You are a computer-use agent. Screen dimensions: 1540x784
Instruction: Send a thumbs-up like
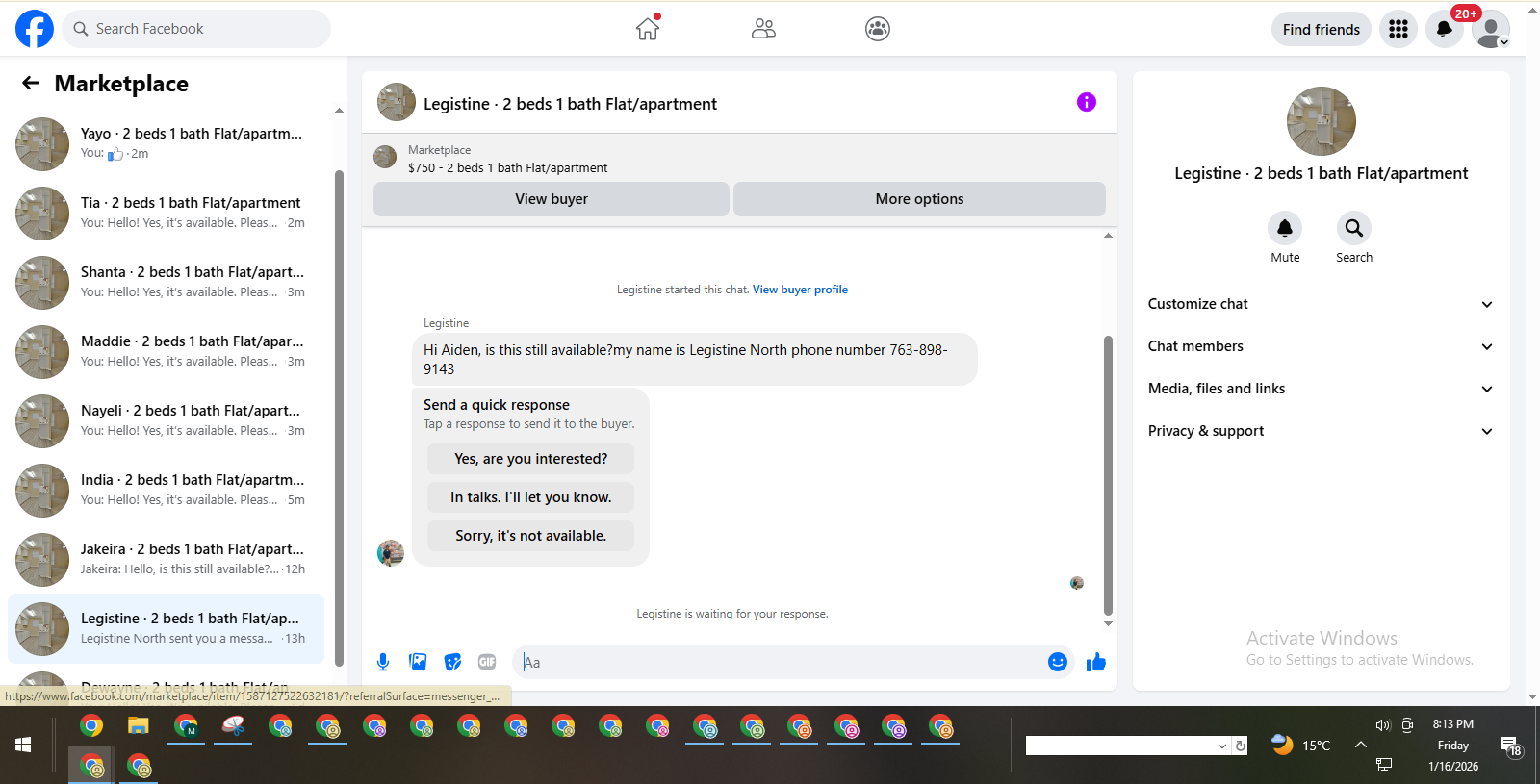[1096, 662]
